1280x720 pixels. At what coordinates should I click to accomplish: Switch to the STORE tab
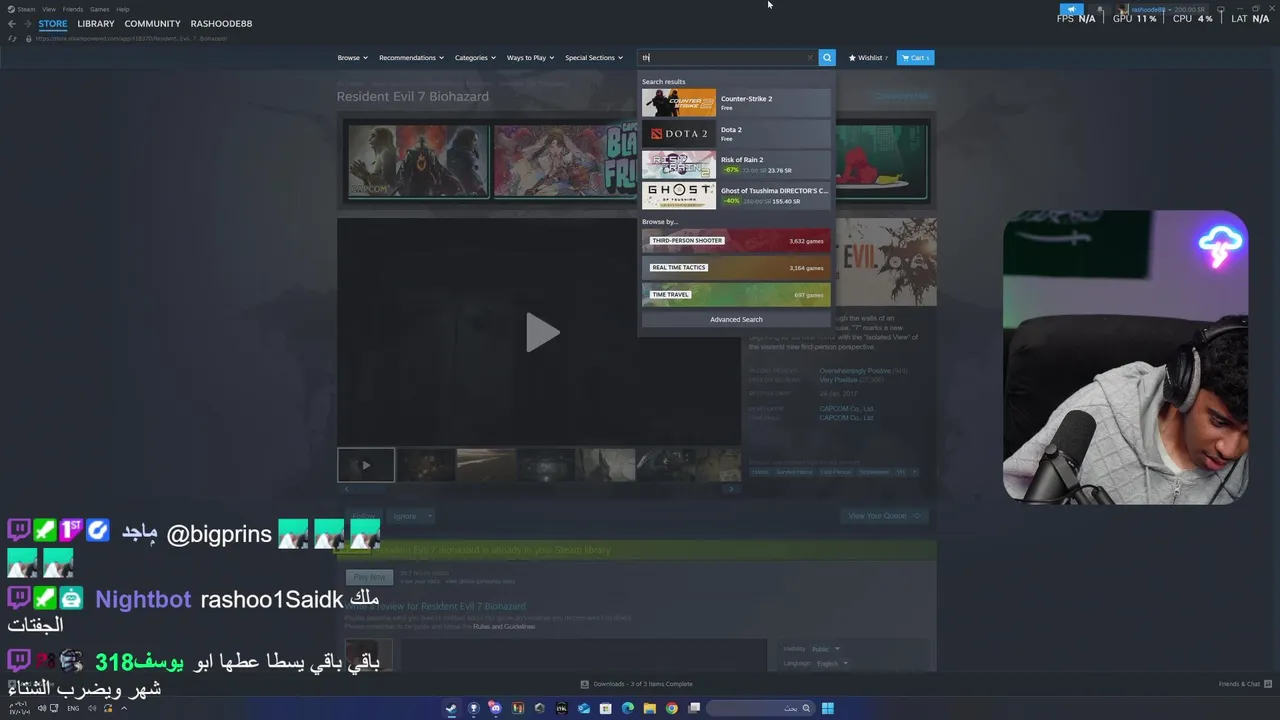pyautogui.click(x=53, y=24)
